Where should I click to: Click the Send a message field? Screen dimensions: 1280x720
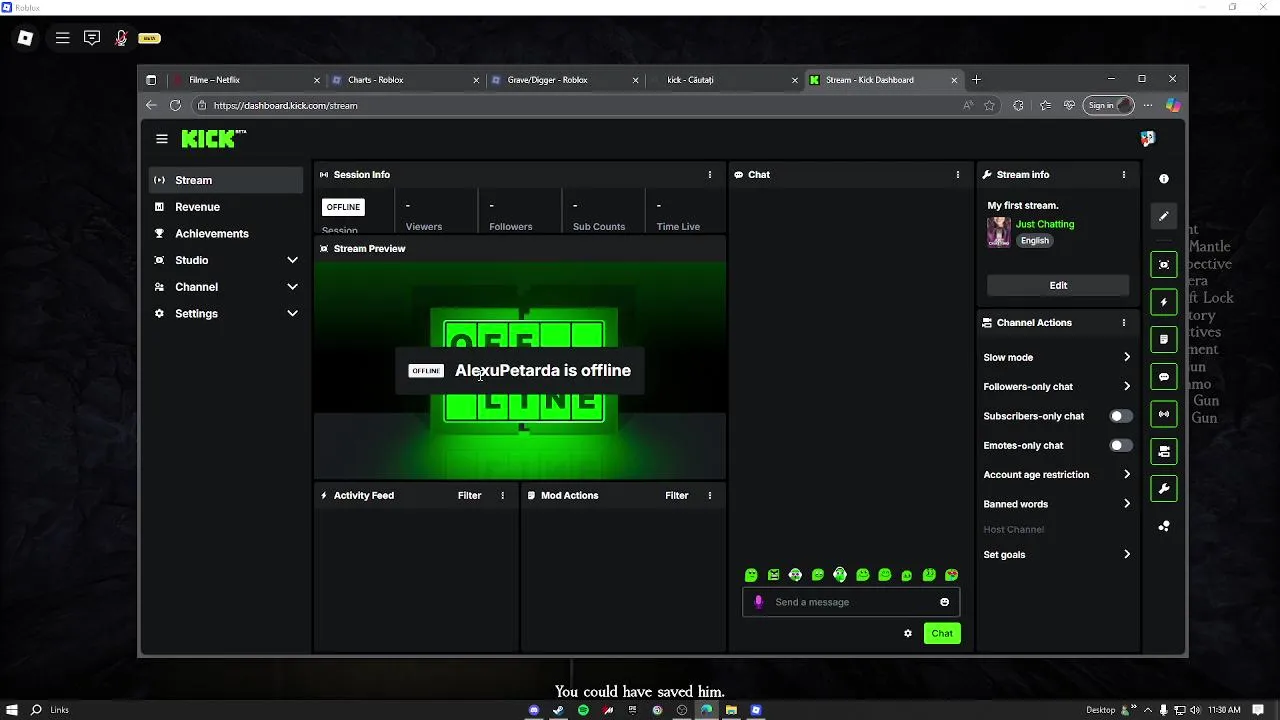coord(851,602)
